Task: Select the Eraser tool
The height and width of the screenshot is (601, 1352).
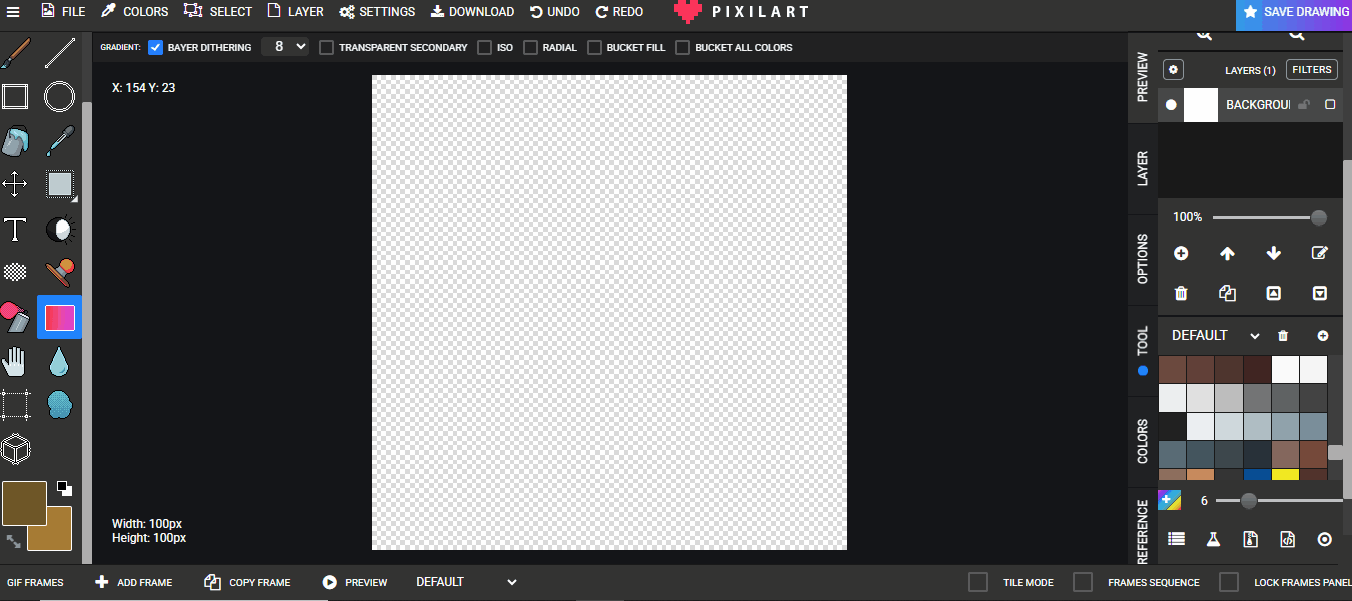Action: 15,318
